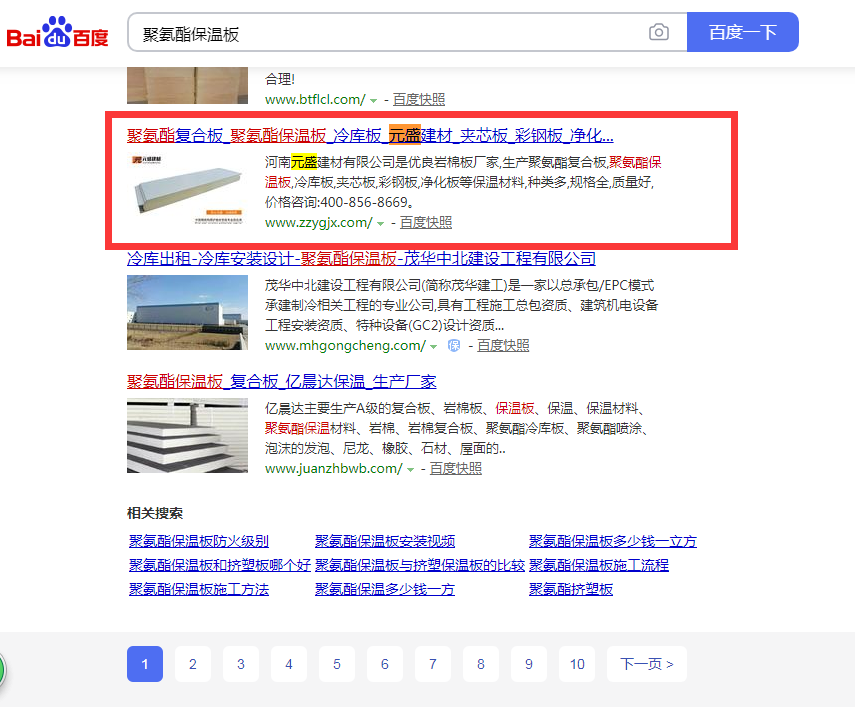The width and height of the screenshot is (855, 707).
Task: Go to results page 10
Action: pyautogui.click(x=577, y=664)
